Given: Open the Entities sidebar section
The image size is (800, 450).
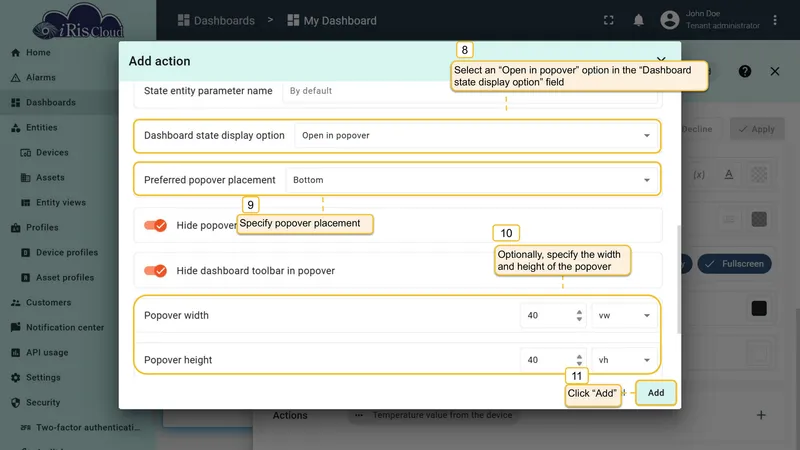Looking at the screenshot, I should [x=42, y=128].
